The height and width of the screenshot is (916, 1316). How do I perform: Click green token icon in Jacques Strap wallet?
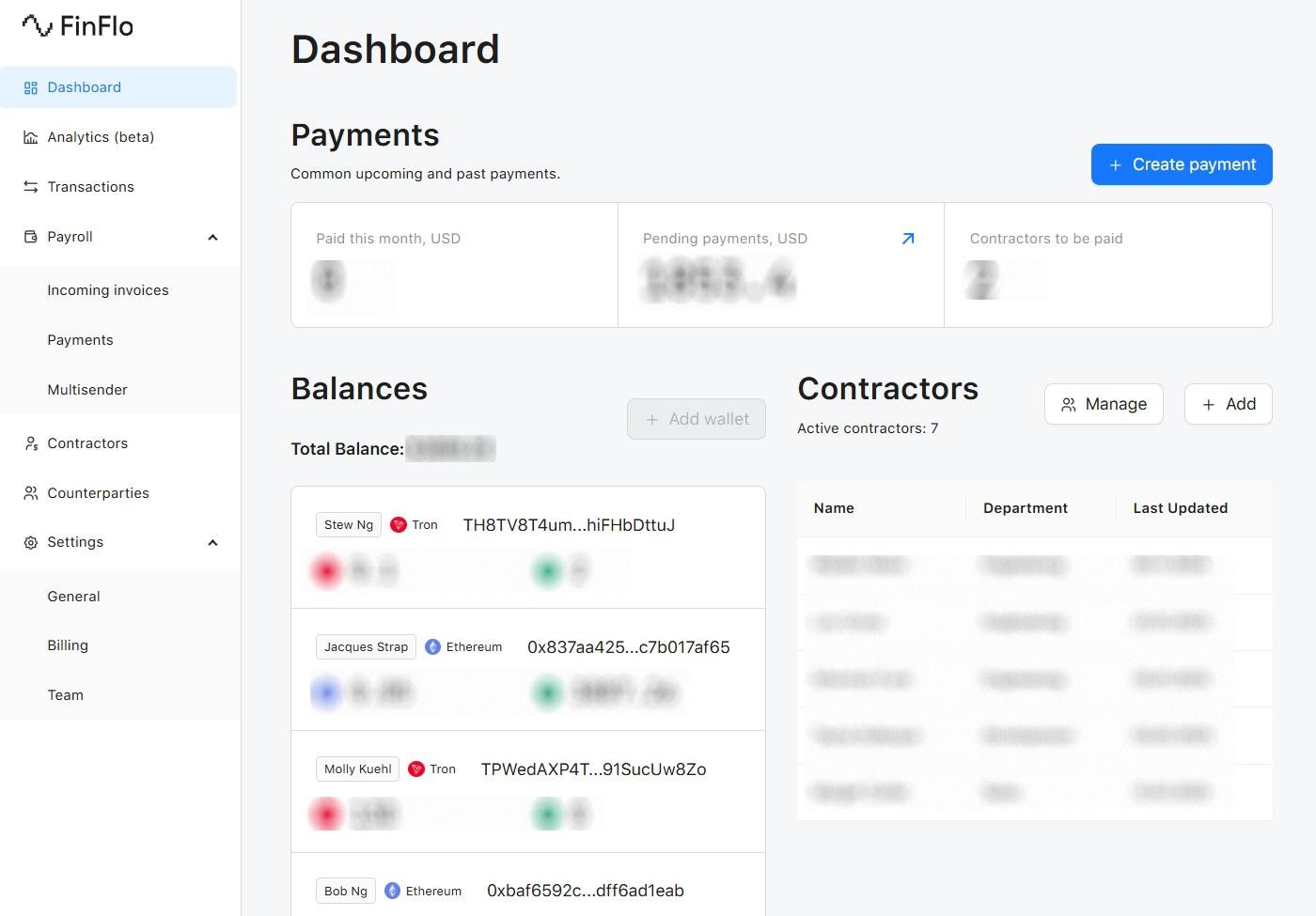[x=547, y=692]
